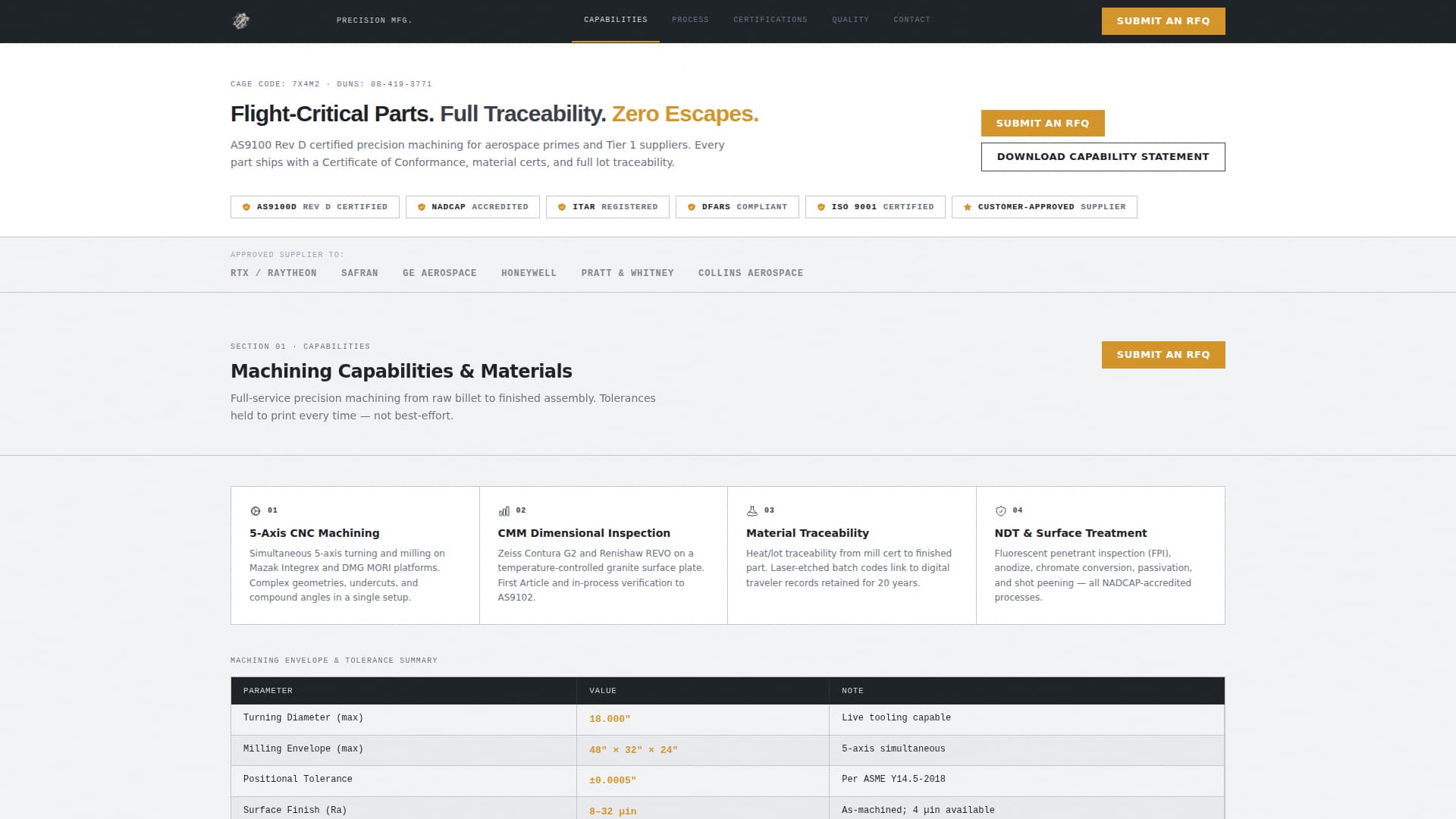Click Download Capability Statement
The width and height of the screenshot is (1456, 819).
coord(1103,157)
